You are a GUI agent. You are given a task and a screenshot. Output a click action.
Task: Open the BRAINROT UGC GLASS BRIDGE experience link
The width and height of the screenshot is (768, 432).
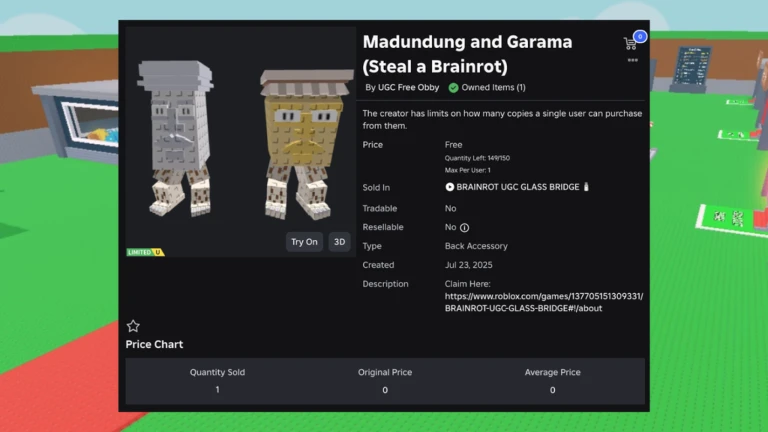[518, 187]
